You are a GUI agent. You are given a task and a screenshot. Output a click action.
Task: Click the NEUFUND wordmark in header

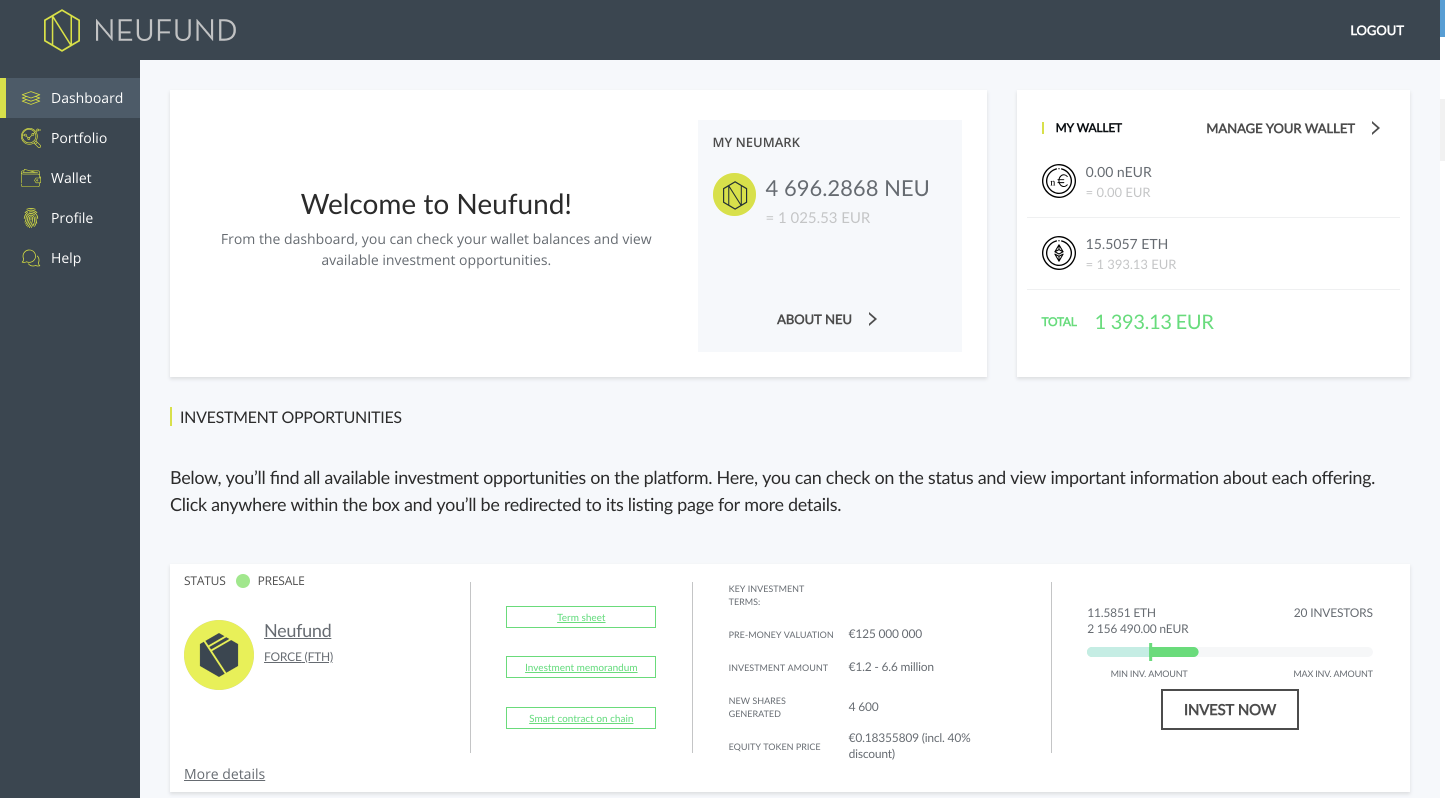[165, 30]
